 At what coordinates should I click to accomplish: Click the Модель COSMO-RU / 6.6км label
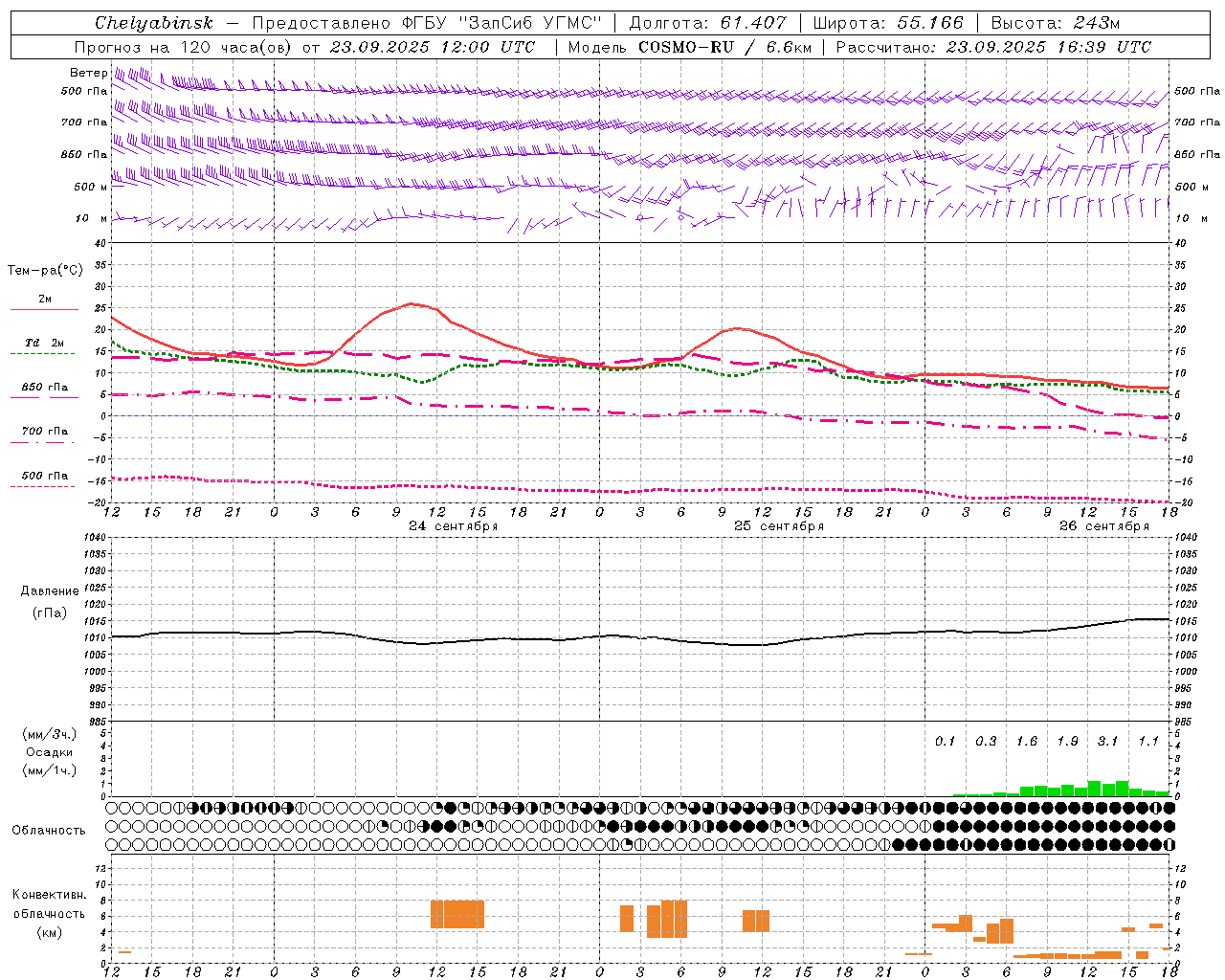(x=690, y=47)
